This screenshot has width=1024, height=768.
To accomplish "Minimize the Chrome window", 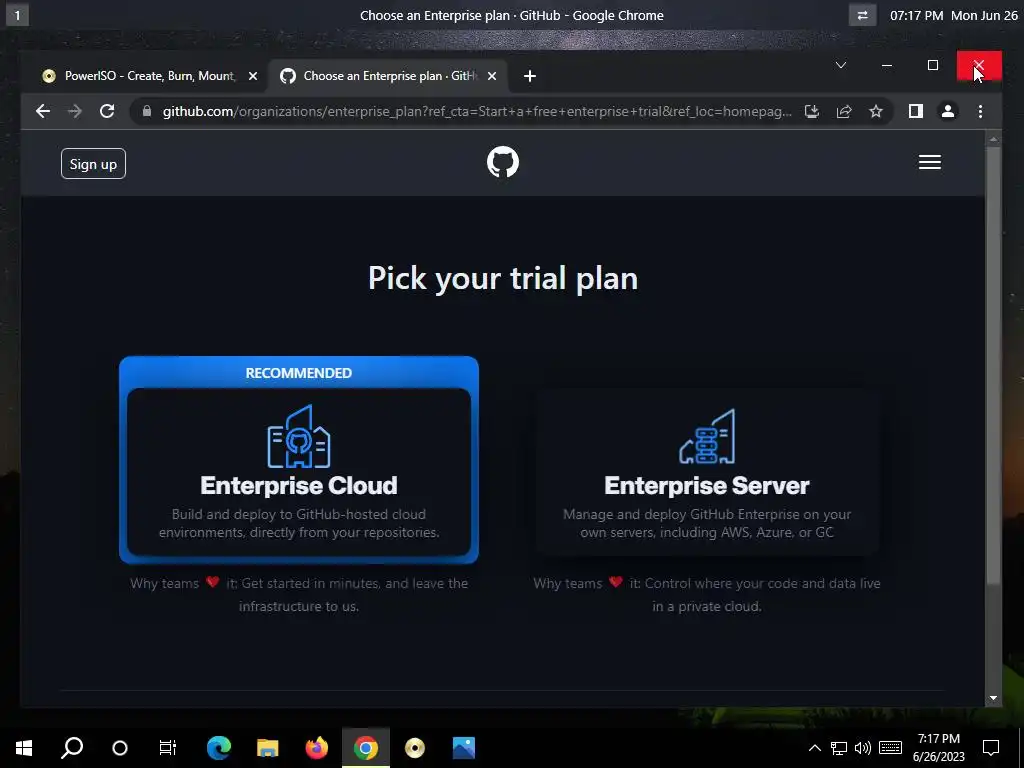I will [x=887, y=65].
